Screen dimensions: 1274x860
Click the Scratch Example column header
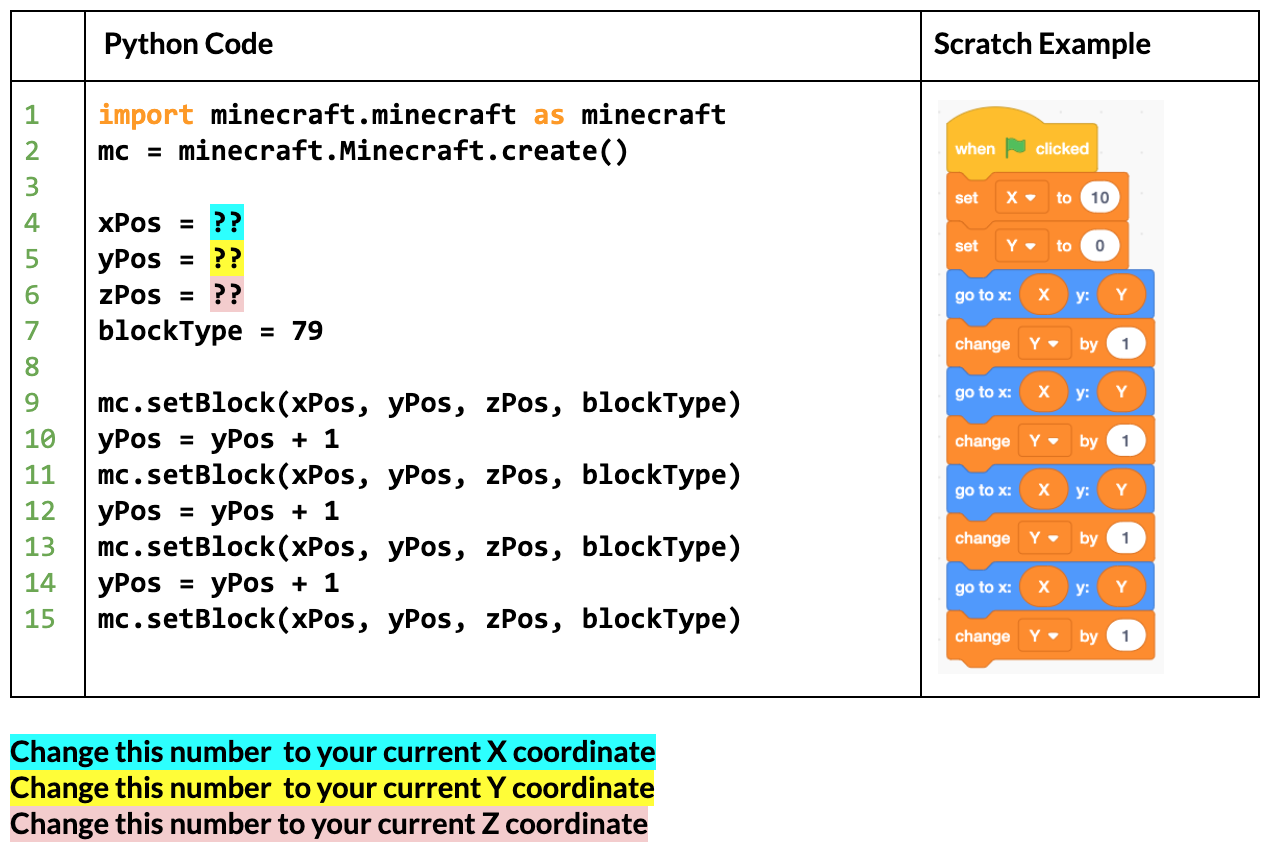coord(1042,44)
